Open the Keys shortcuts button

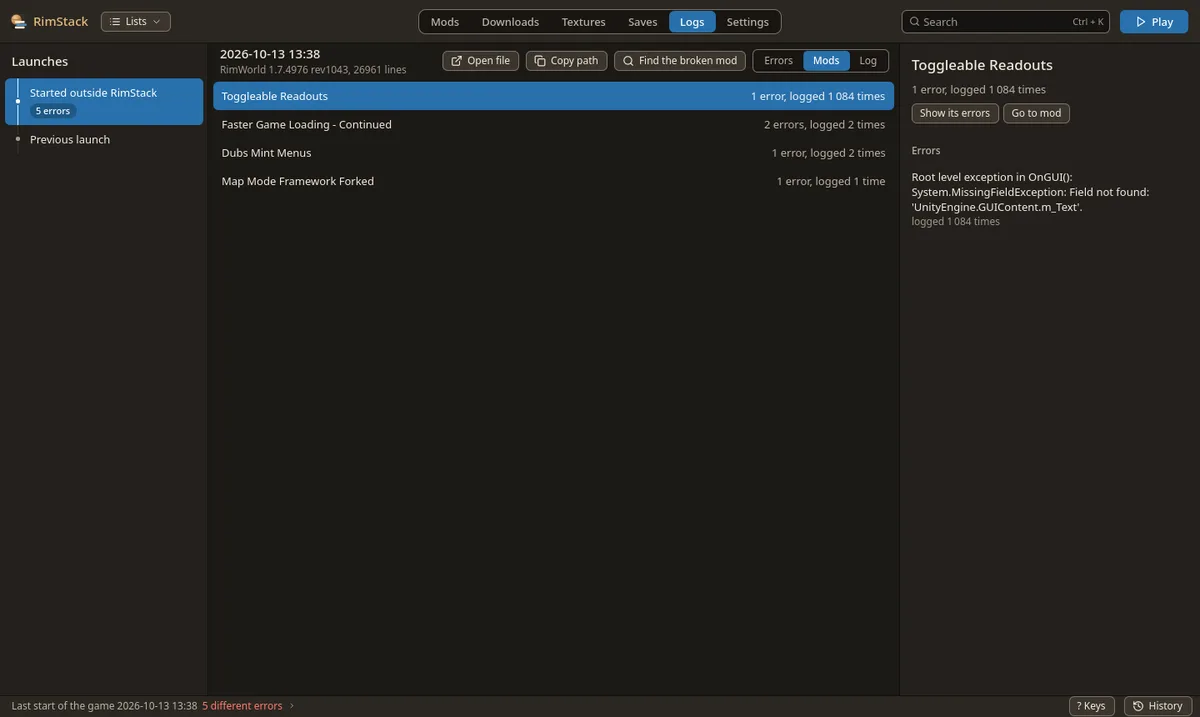tap(1091, 706)
